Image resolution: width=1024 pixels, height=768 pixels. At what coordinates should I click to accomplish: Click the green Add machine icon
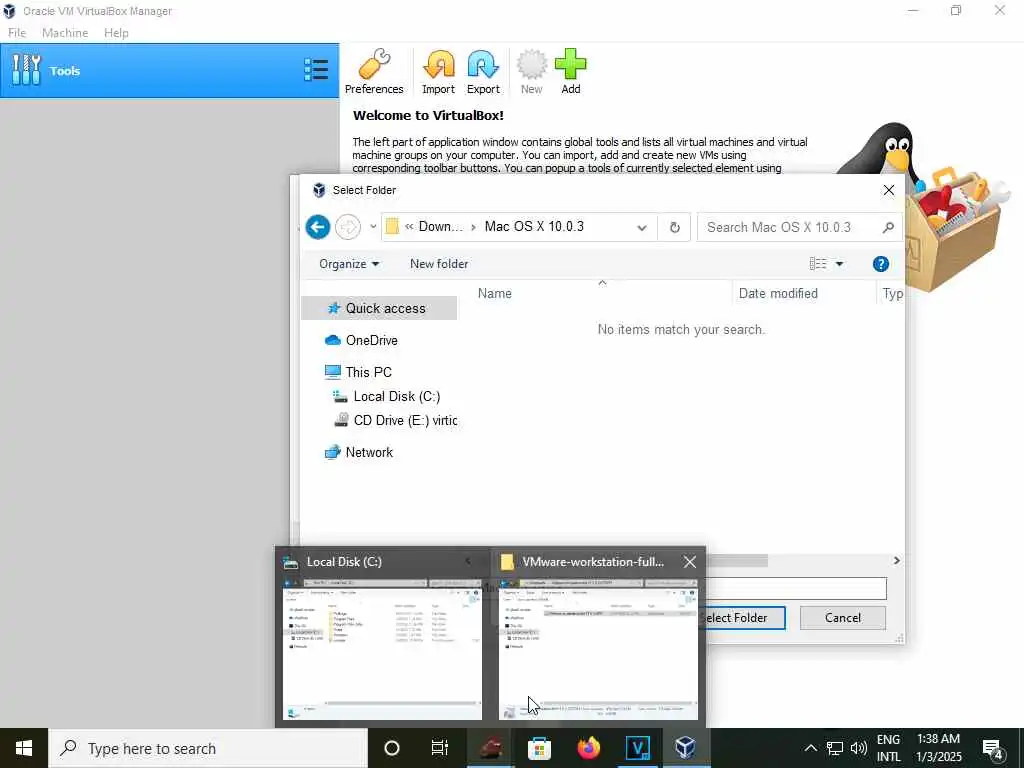(571, 71)
